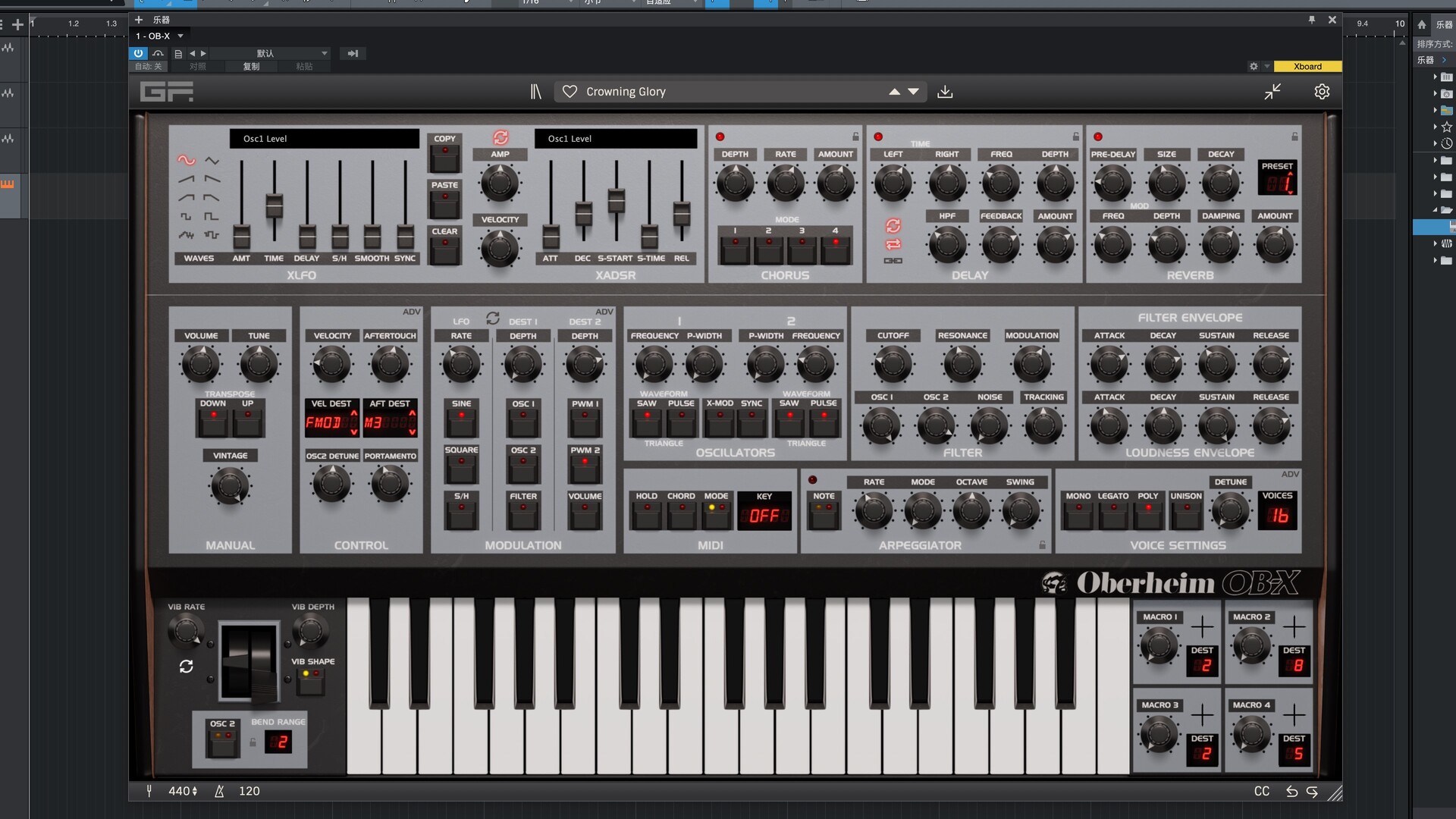Unlock the Chorus section padlock

855,136
